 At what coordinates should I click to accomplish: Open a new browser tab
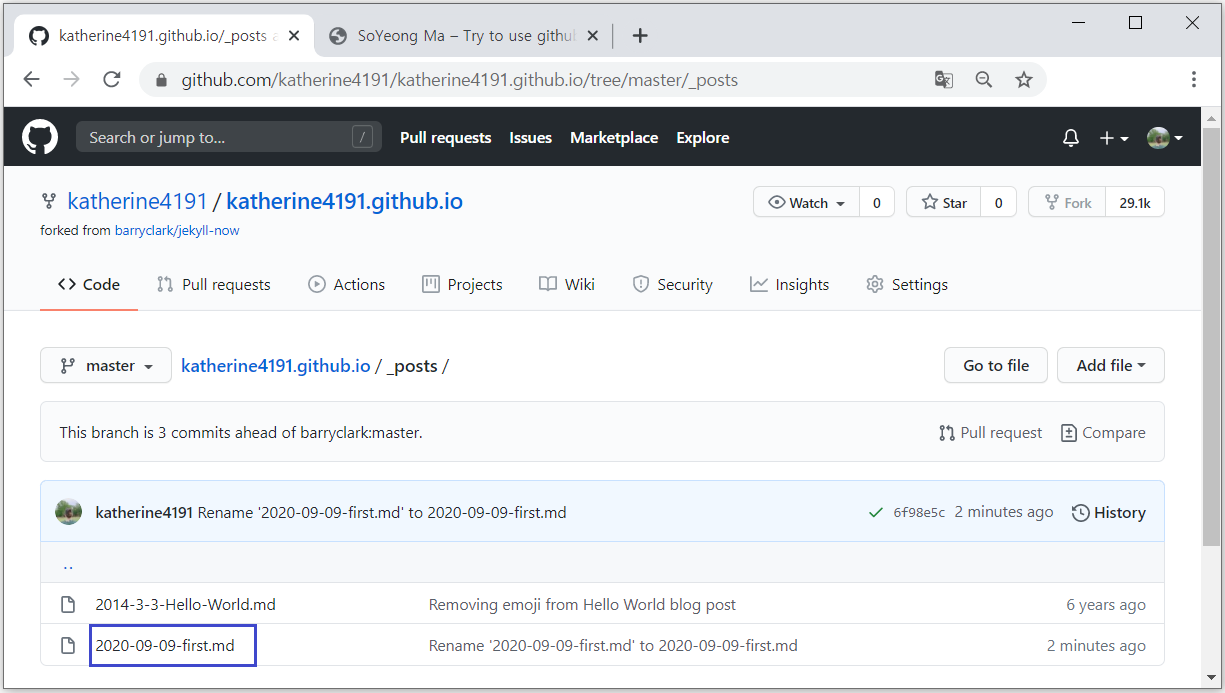640,36
